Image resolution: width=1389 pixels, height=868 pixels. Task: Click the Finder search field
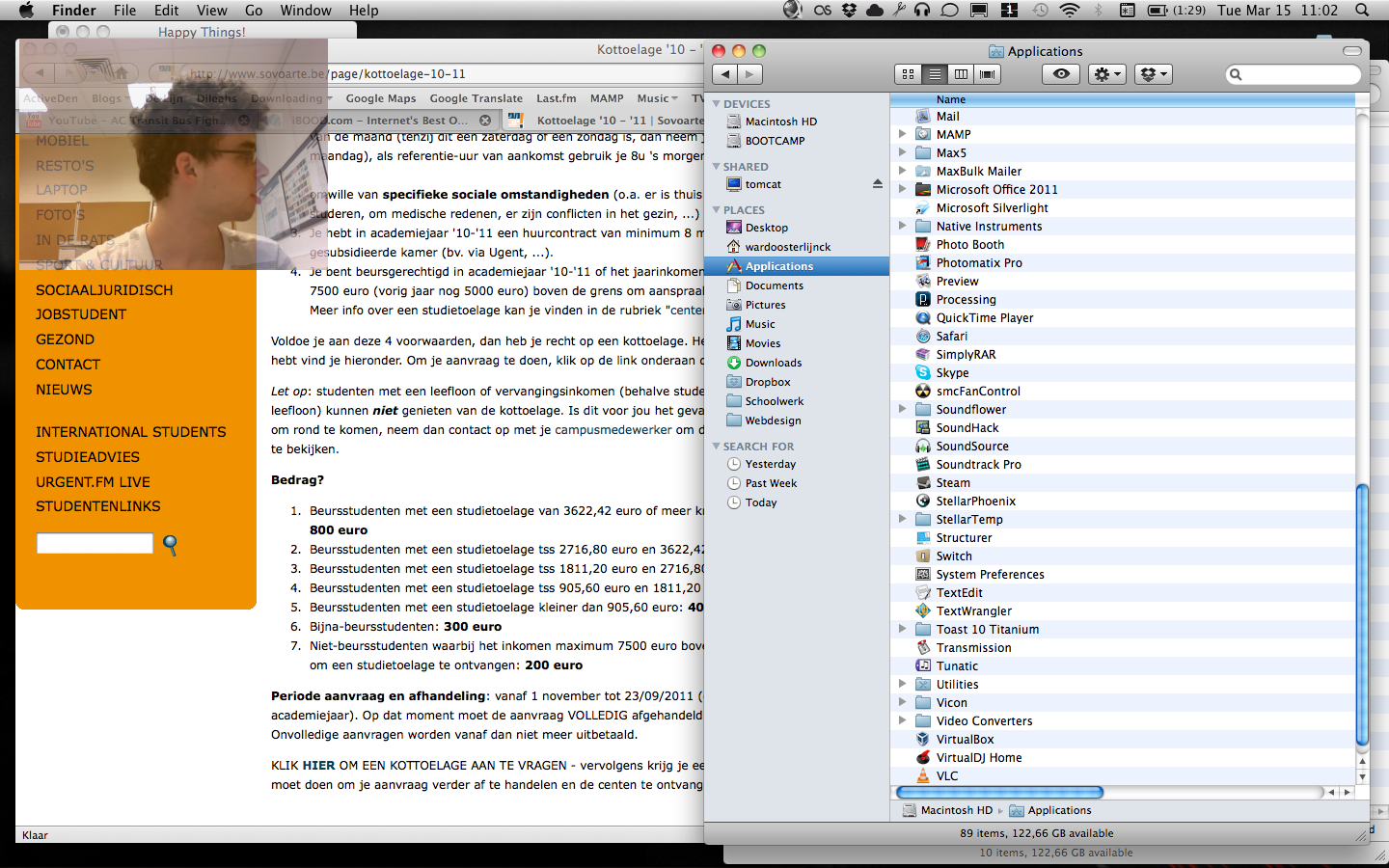coord(1293,74)
